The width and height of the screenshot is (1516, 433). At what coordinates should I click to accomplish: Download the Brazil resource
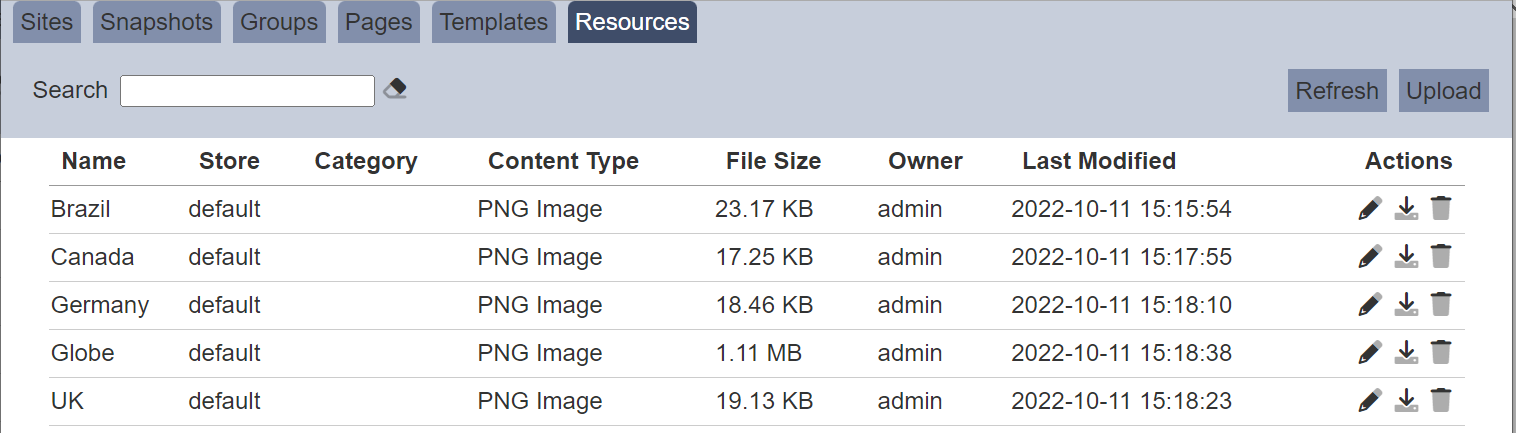[x=1406, y=209]
